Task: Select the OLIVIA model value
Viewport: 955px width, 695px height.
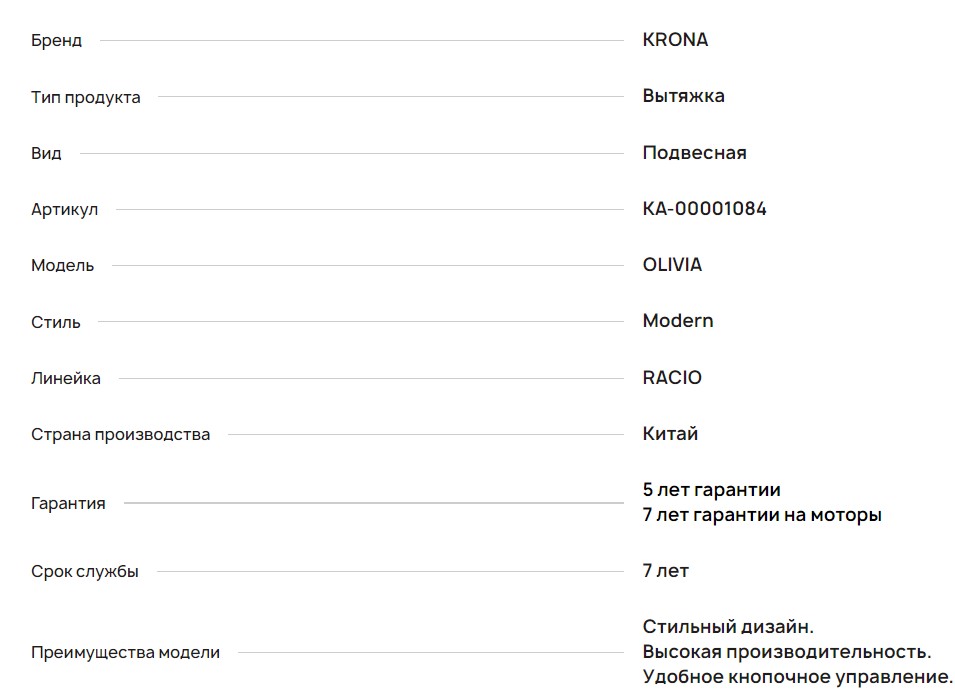Action: pos(672,265)
